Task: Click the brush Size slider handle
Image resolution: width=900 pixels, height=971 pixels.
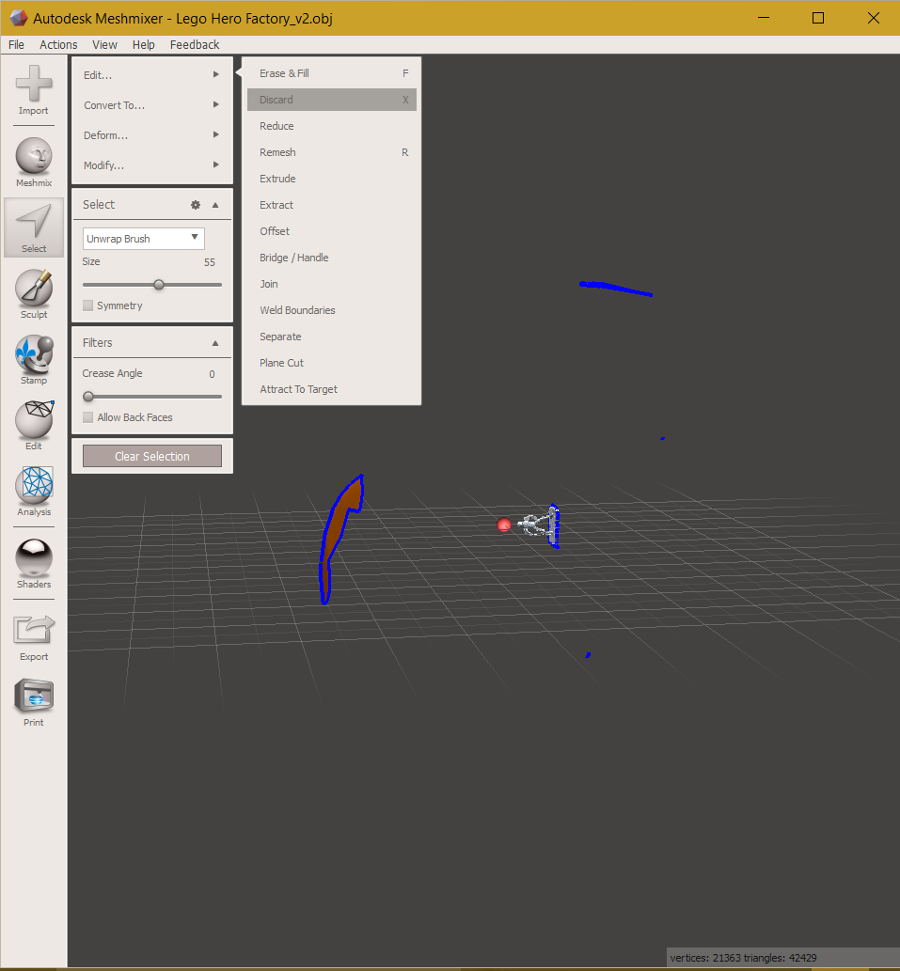Action: pos(159,285)
